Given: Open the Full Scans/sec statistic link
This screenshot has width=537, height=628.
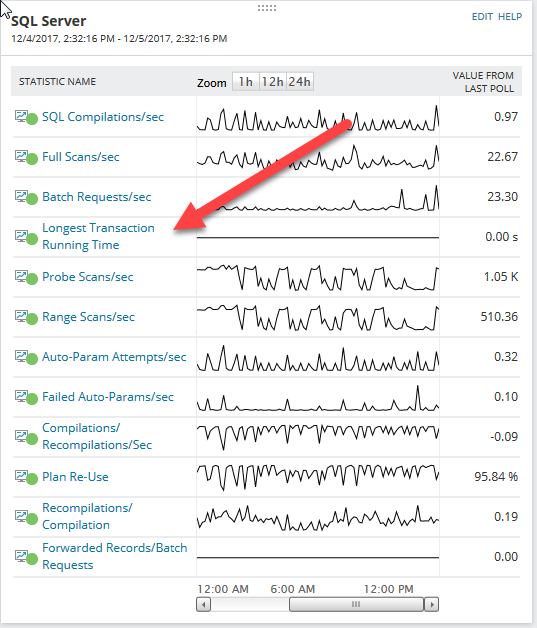Looking at the screenshot, I should coord(81,157).
